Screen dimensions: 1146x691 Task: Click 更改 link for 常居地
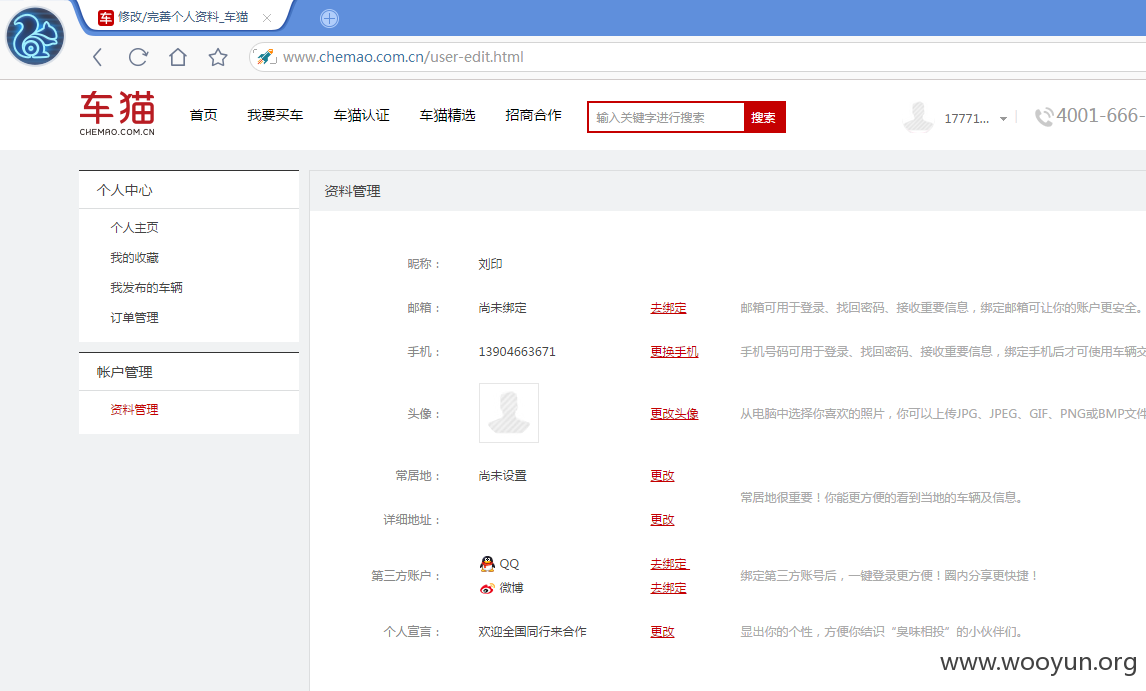click(663, 475)
